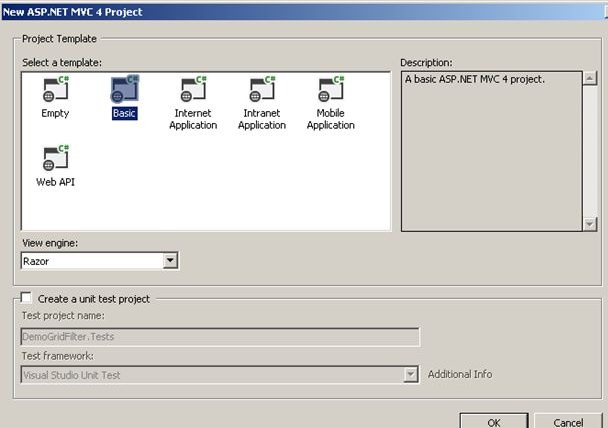Image resolution: width=608 pixels, height=428 pixels.
Task: Click the 'Empty' template label
Action: pos(55,113)
